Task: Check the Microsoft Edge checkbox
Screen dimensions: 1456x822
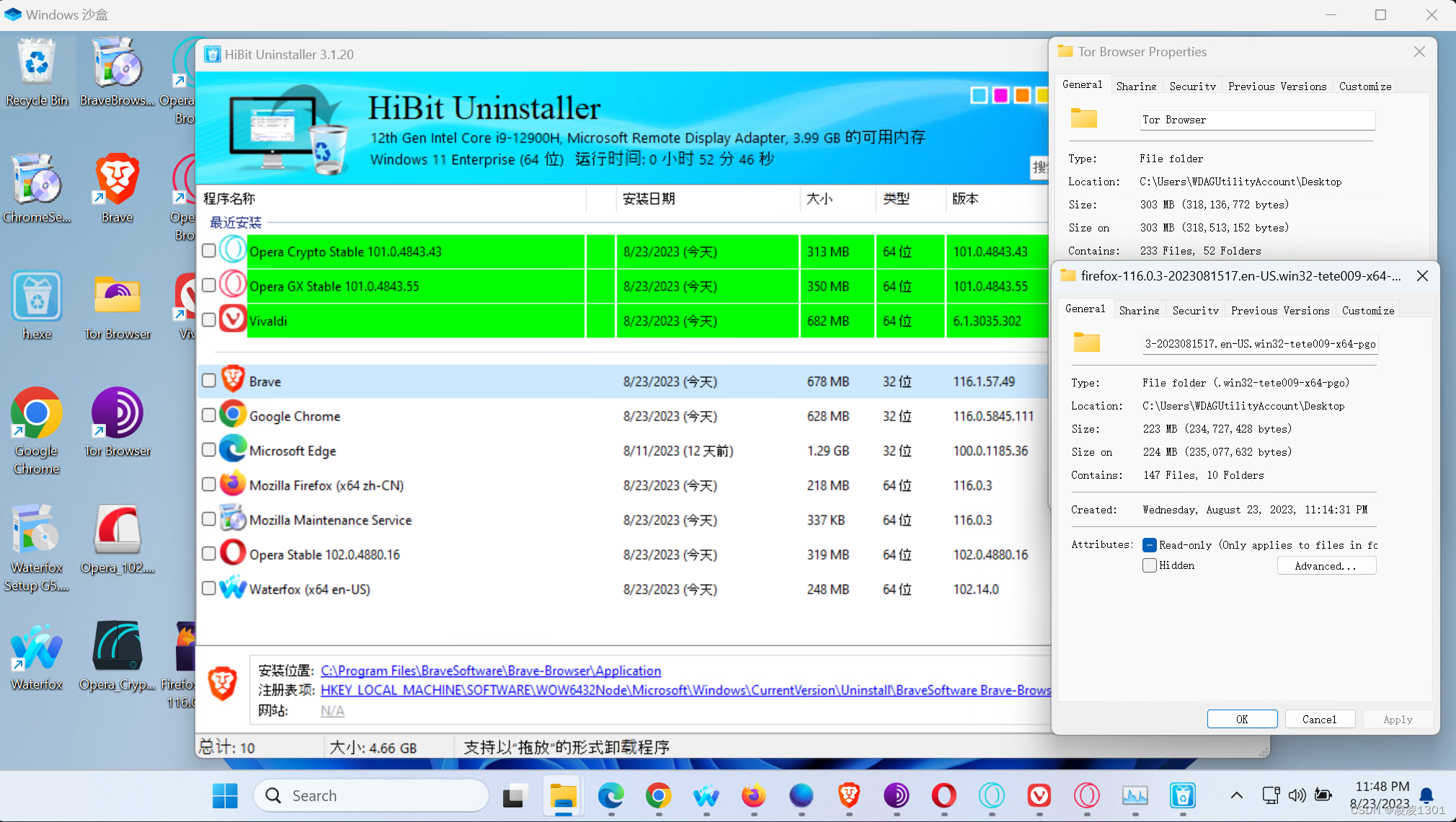Action: point(209,449)
